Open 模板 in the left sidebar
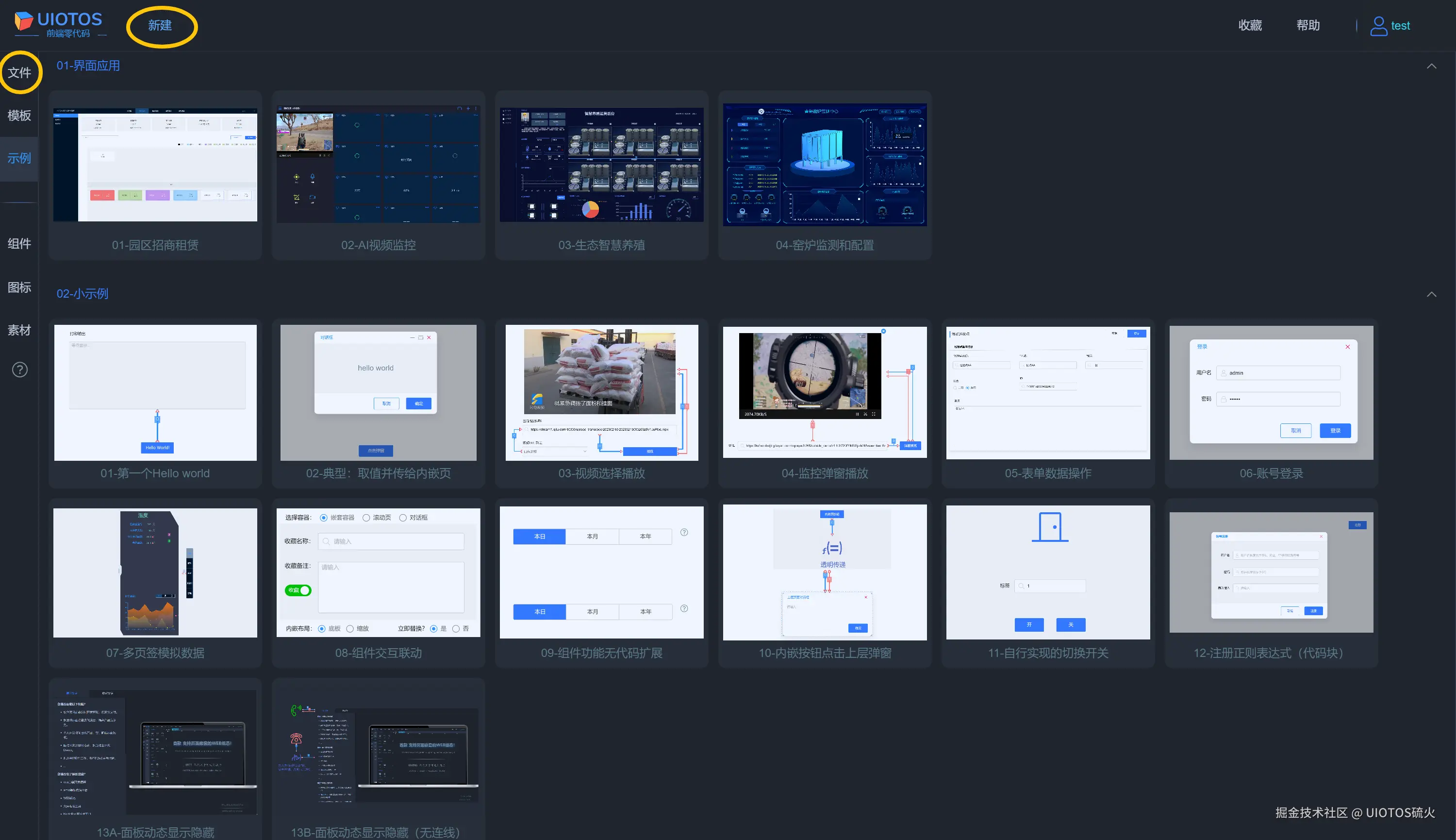The width and height of the screenshot is (1456, 840). (19, 116)
